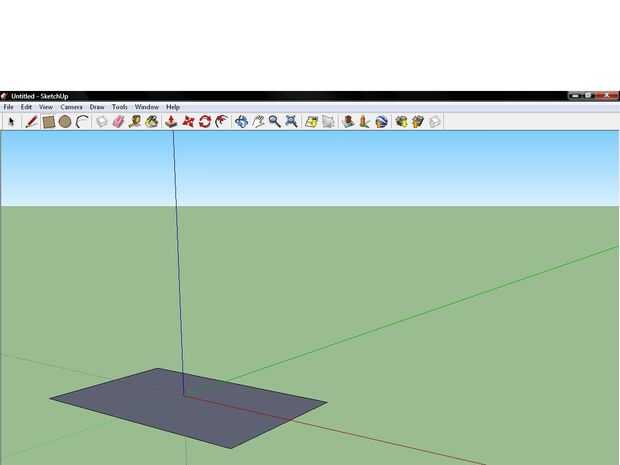
Task: Pick the Offset tool
Action: tap(221, 121)
